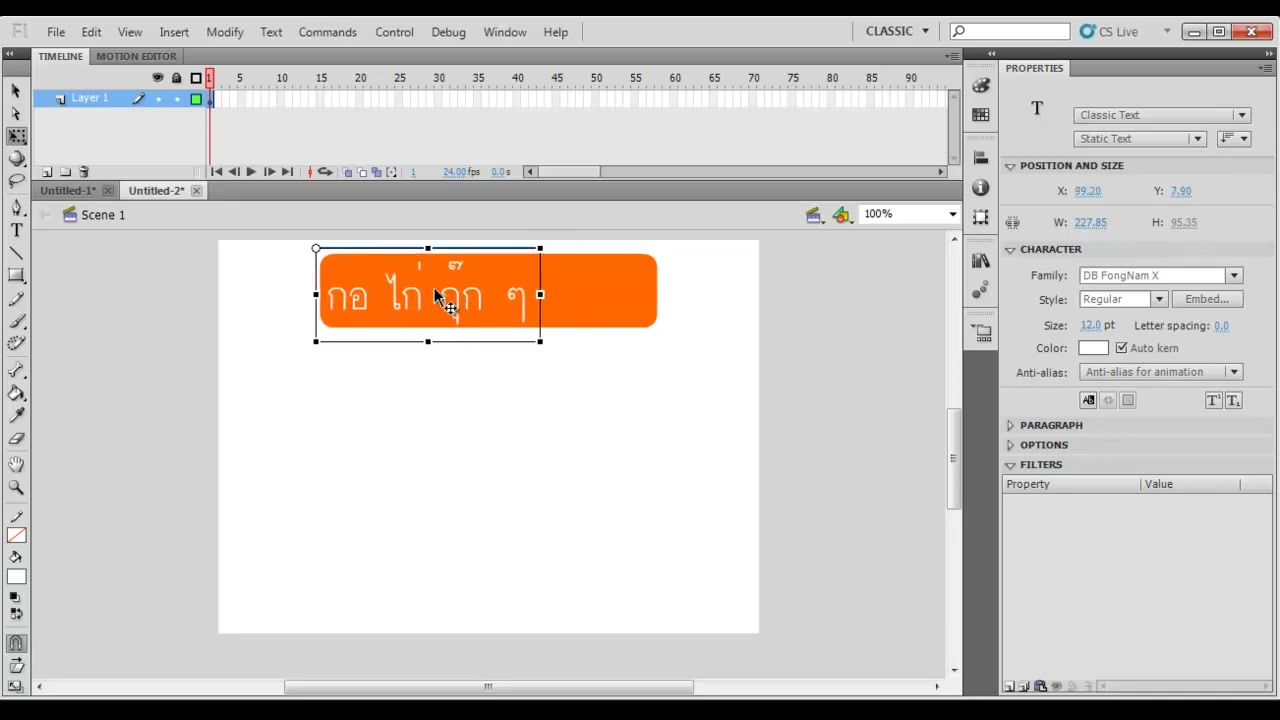The width and height of the screenshot is (1280, 720).
Task: Switch to Untitled-1* document tab
Action: (68, 190)
